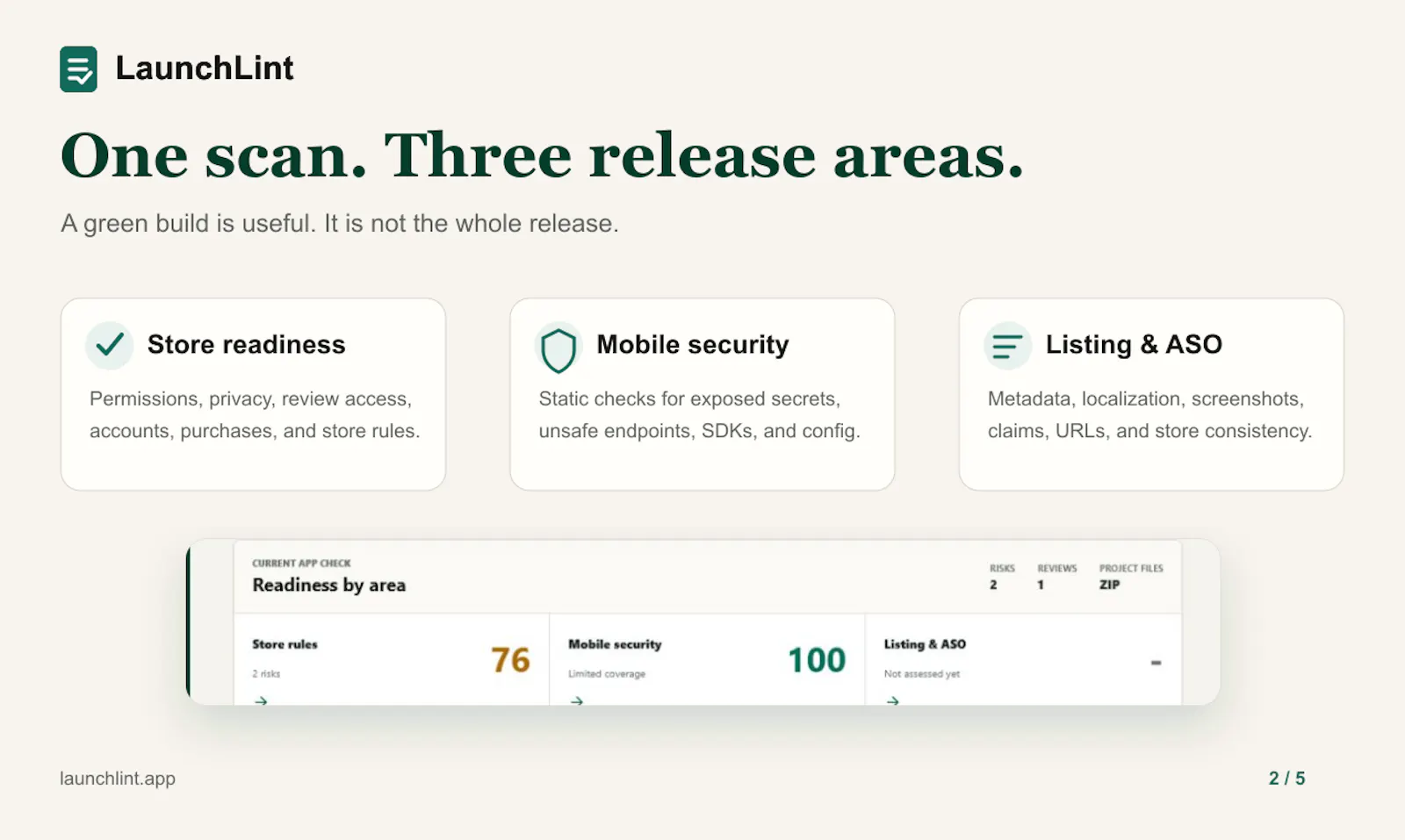
Task: Click the headline 'One scan. Three release areas.'
Action: pos(542,156)
